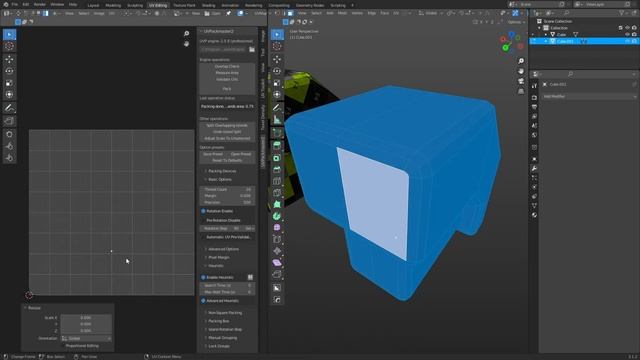Select the Smooth tool in 3D viewport
Image resolution: width=640 pixels, height=360 pixels.
[277, 228]
